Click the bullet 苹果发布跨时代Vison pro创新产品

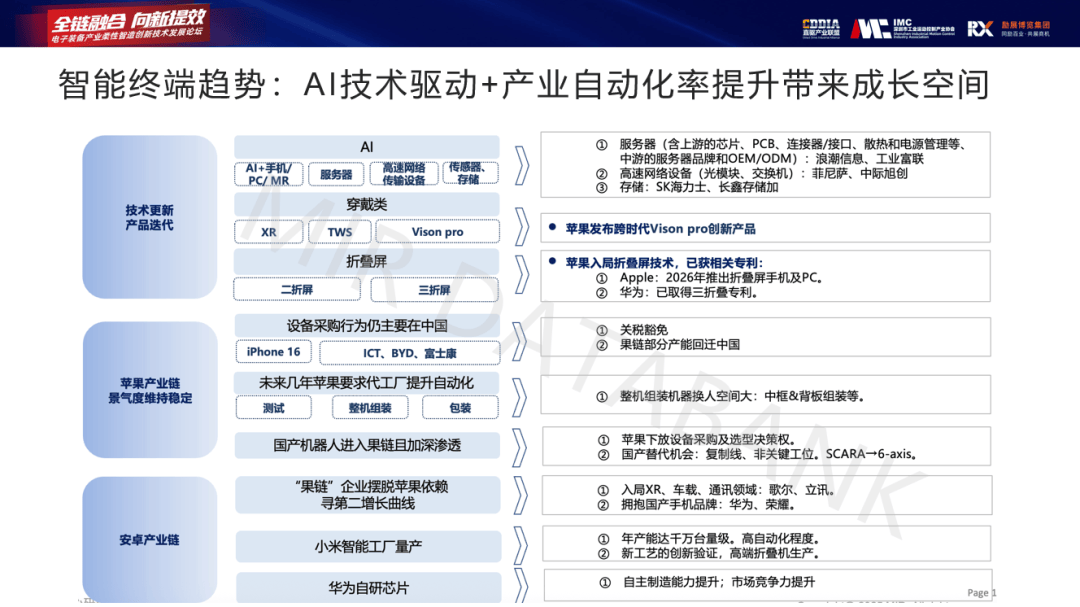coord(660,229)
